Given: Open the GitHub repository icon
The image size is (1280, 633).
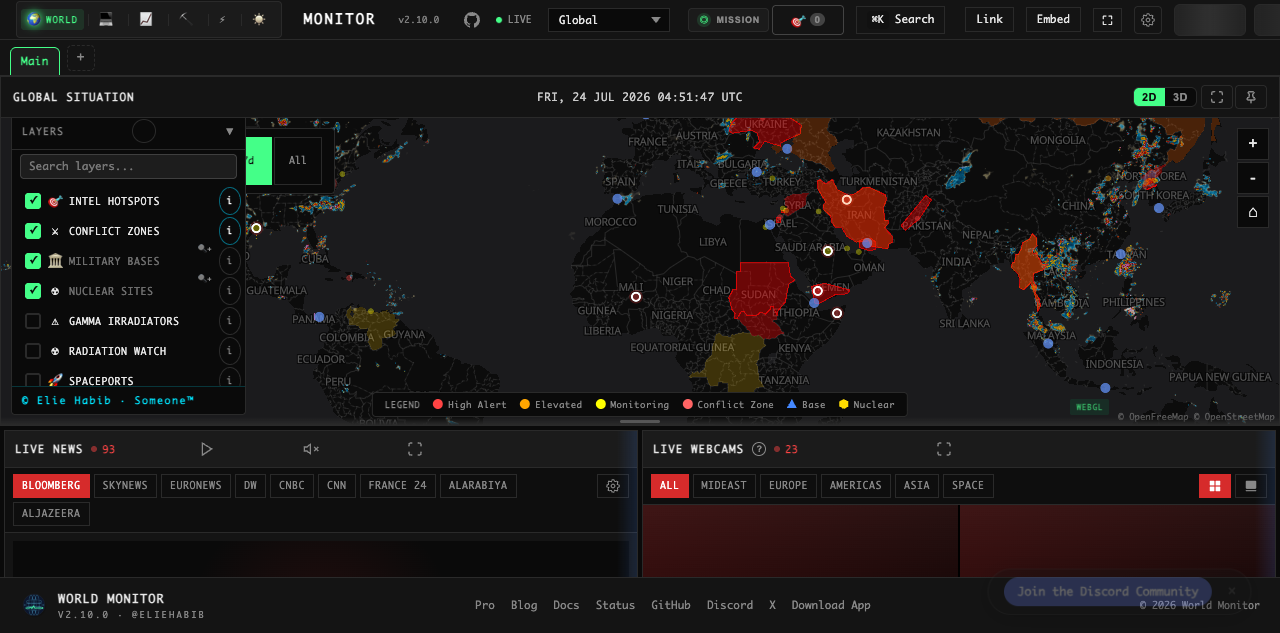Looking at the screenshot, I should click(472, 19).
